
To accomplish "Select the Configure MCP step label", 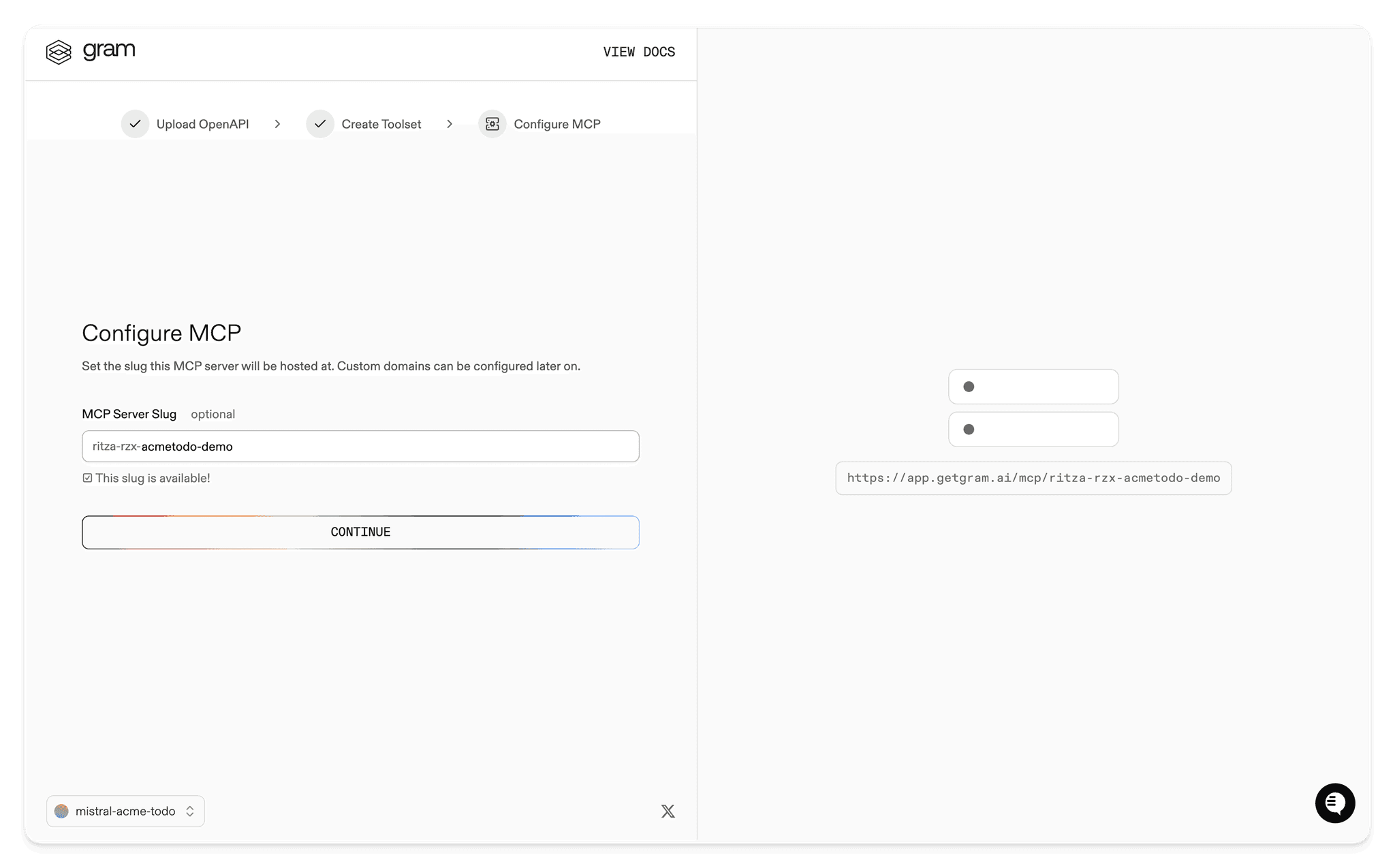I will [557, 124].
